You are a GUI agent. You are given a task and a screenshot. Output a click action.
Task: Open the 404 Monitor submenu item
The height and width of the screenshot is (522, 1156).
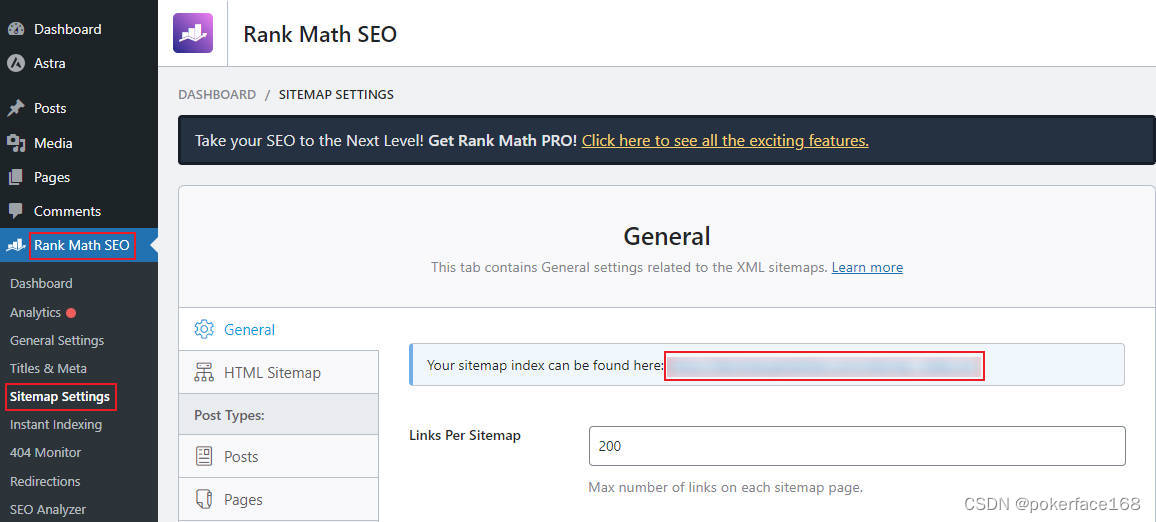pyautogui.click(x=45, y=453)
